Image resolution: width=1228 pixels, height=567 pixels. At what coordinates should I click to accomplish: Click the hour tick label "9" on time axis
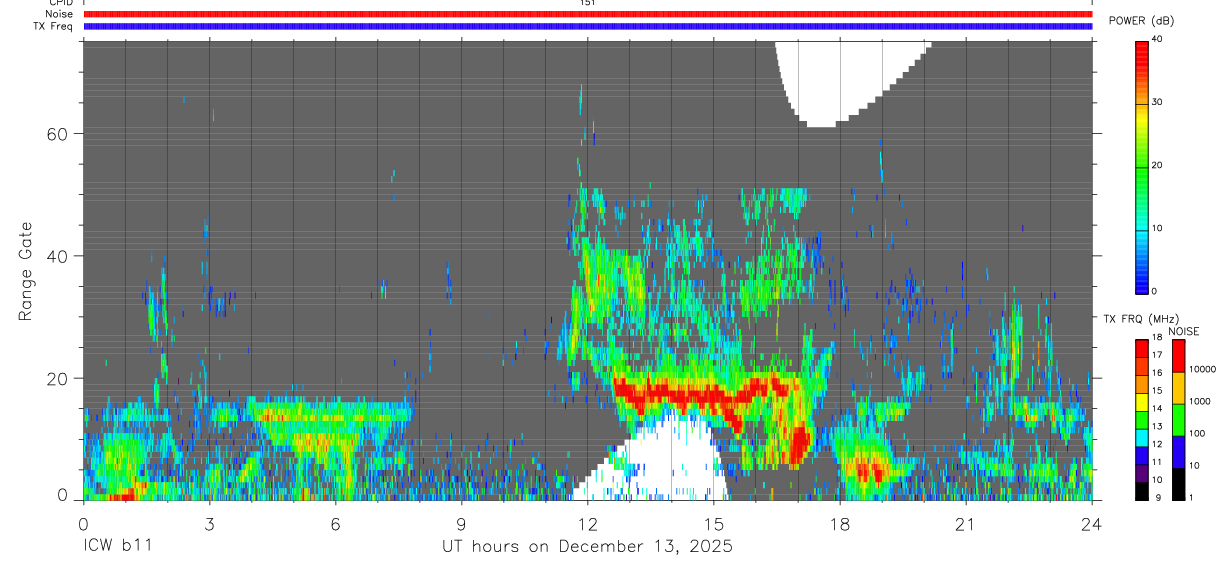click(462, 524)
